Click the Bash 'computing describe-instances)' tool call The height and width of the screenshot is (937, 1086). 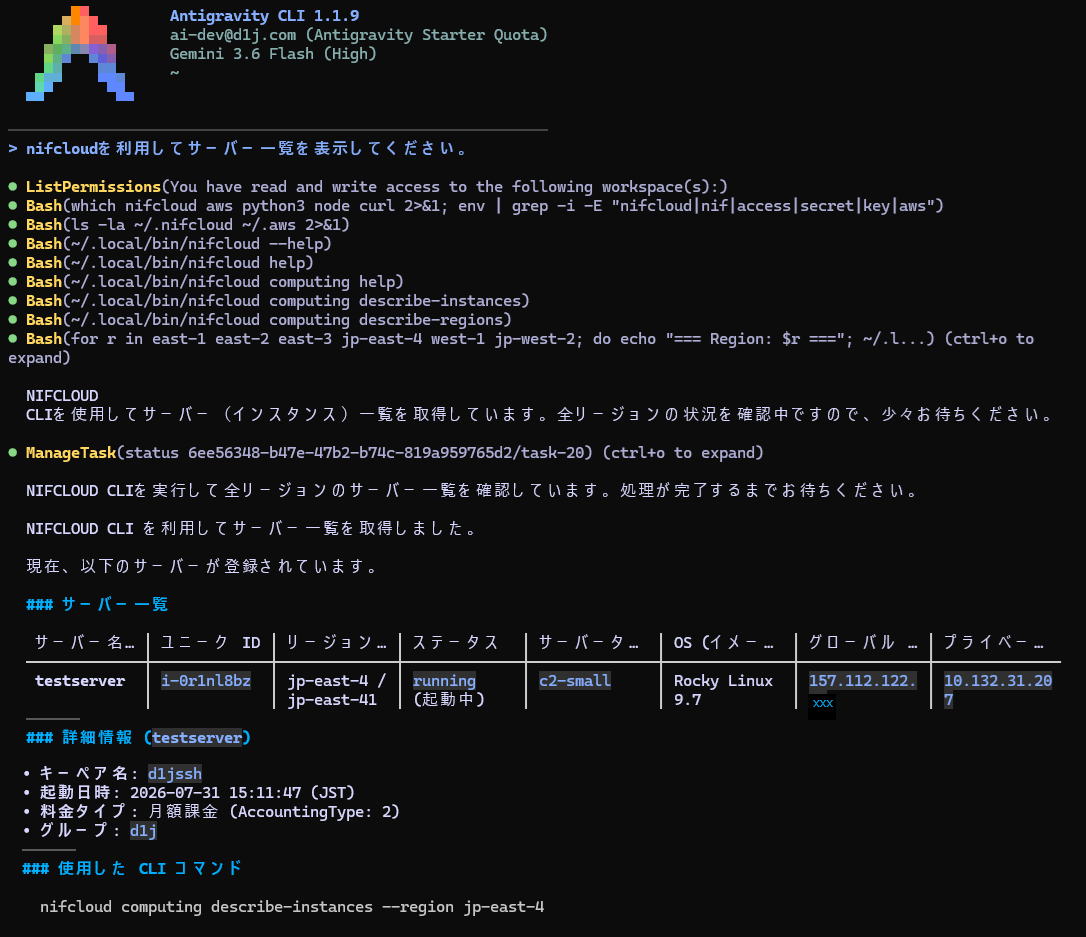(278, 301)
